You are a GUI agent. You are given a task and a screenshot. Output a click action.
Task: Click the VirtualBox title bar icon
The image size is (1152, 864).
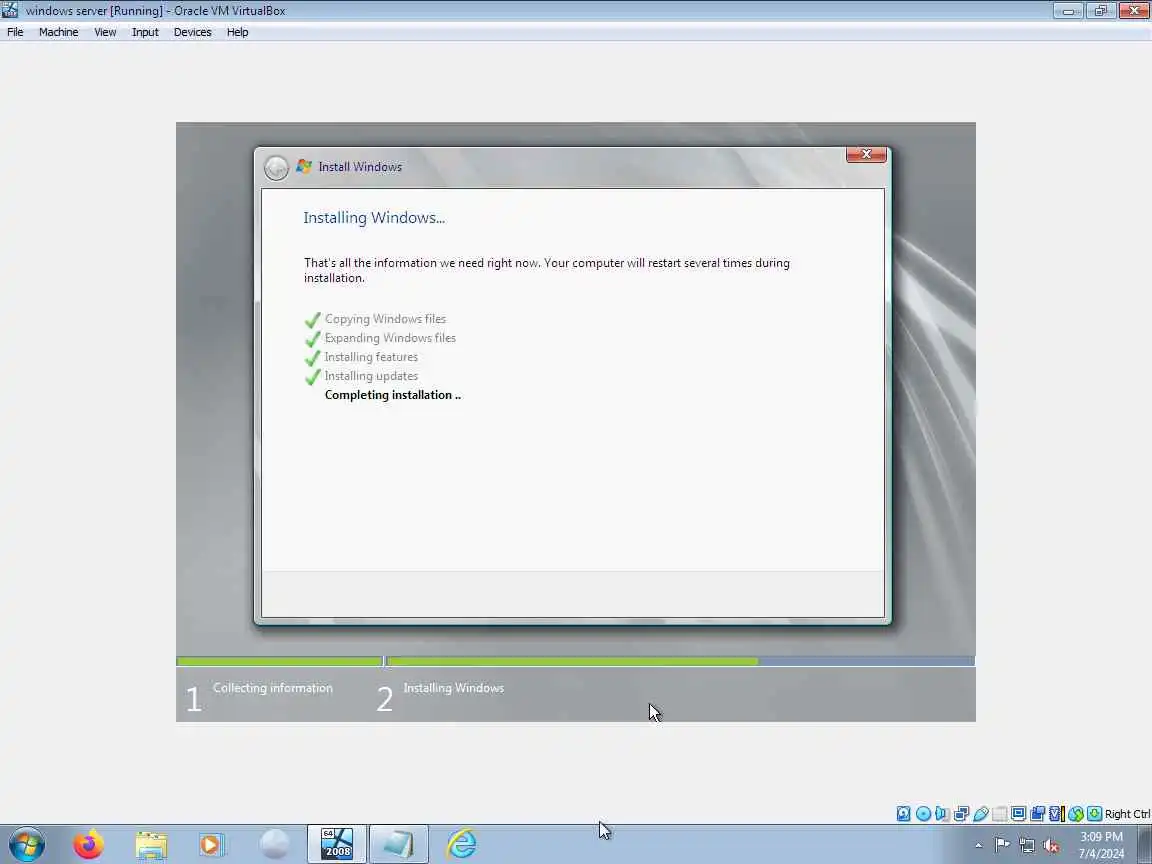coord(10,10)
